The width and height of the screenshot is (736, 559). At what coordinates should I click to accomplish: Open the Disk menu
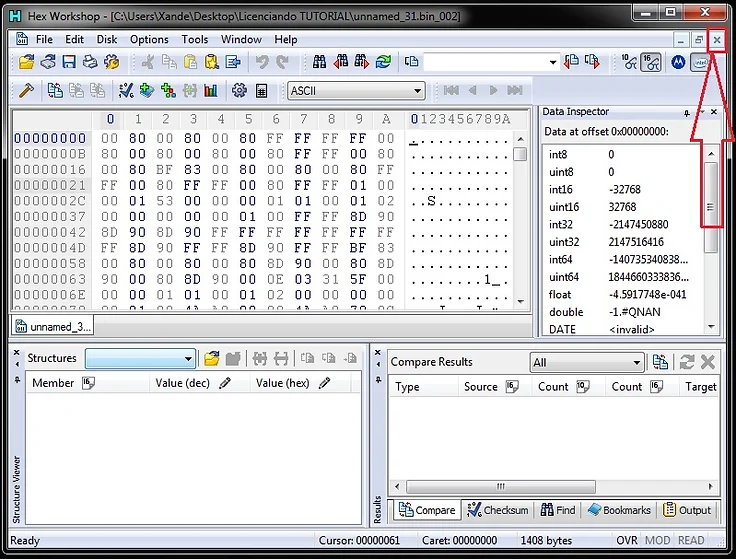pos(107,39)
